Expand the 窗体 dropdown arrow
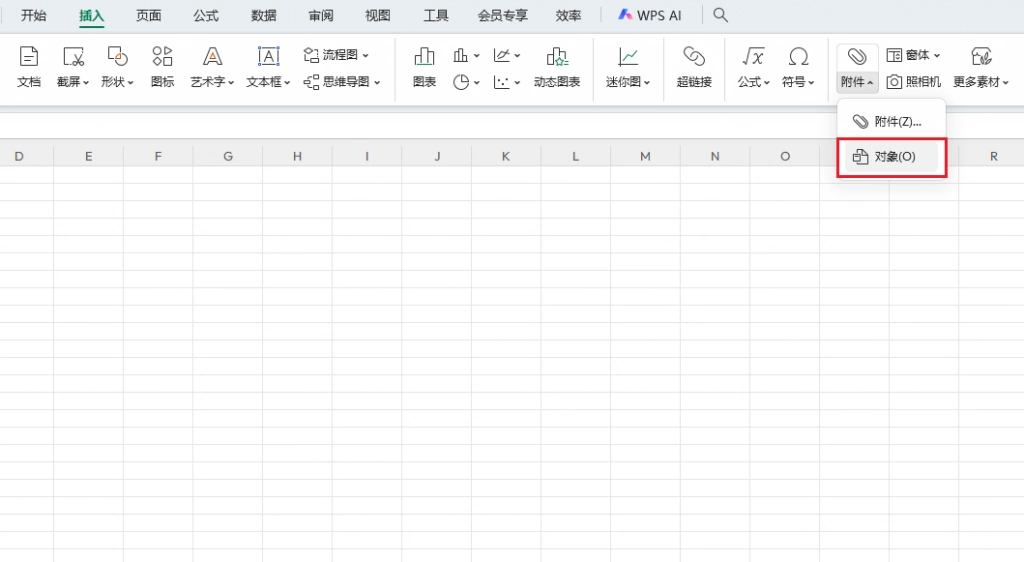Image resolution: width=1024 pixels, height=562 pixels. 937,55
